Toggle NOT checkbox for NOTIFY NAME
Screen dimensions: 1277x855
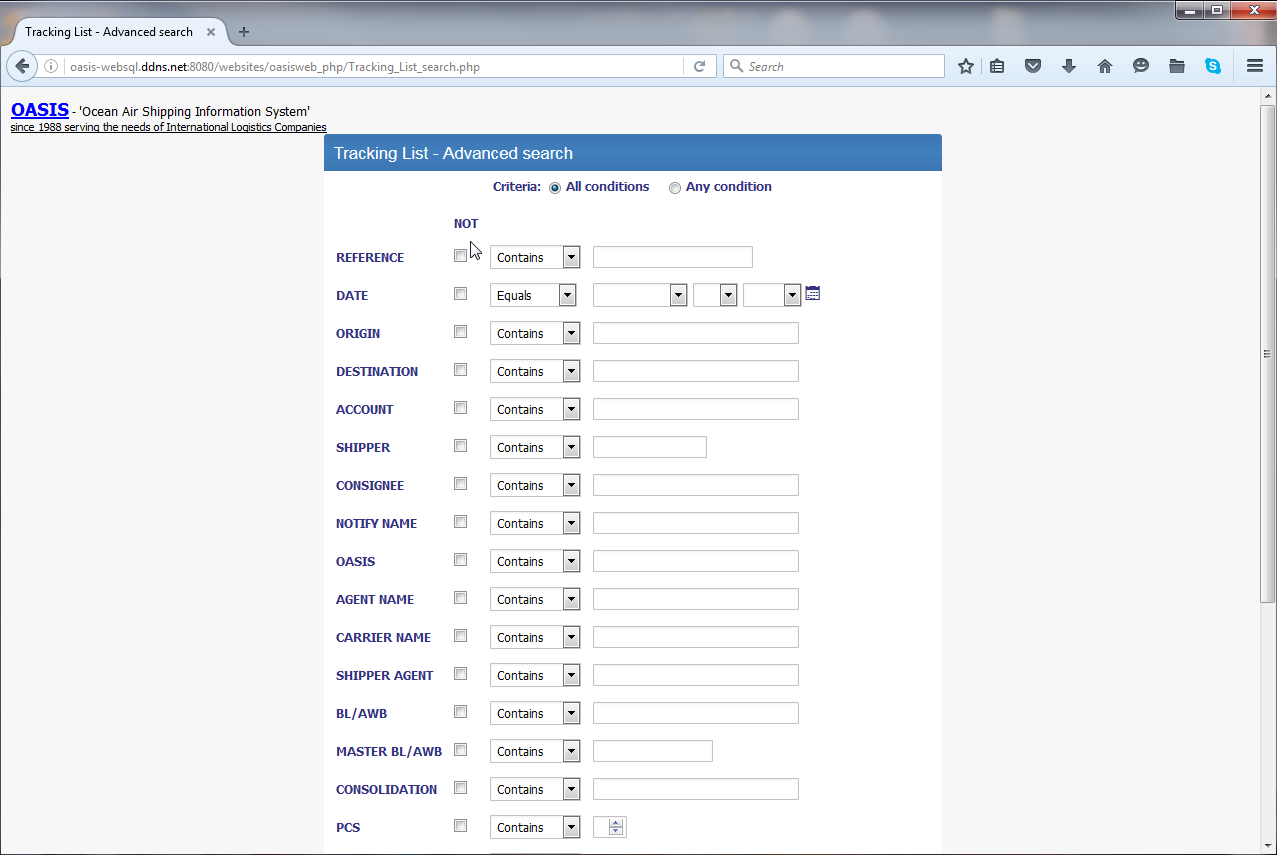point(461,522)
